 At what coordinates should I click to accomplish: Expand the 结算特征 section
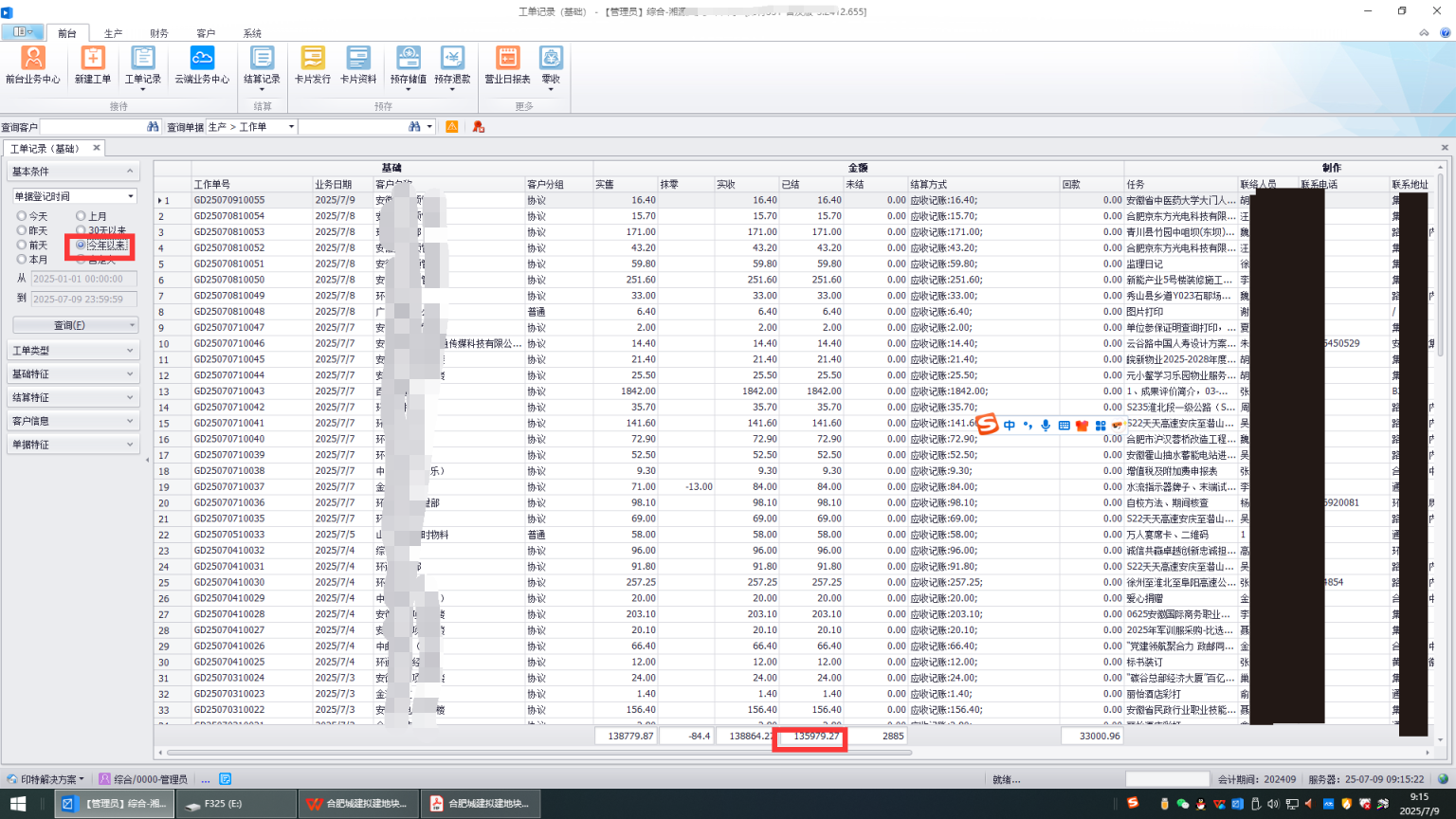(73, 397)
